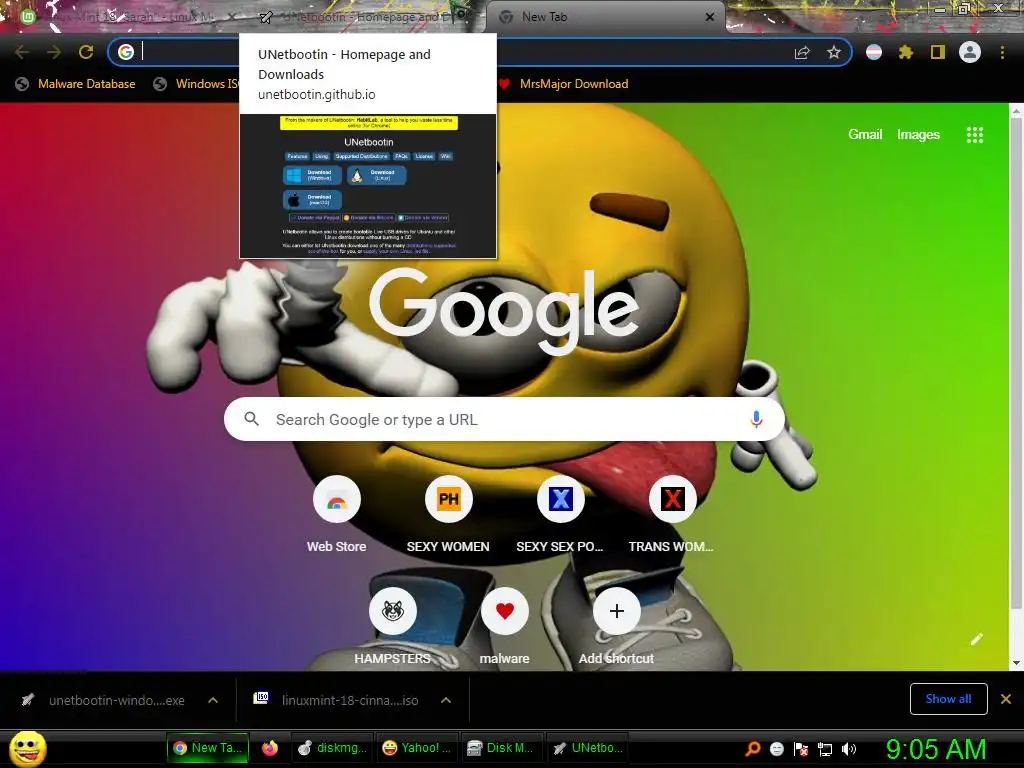The width and height of the screenshot is (1024, 768).
Task: Open the Extensions puzzle menu
Action: (x=905, y=52)
